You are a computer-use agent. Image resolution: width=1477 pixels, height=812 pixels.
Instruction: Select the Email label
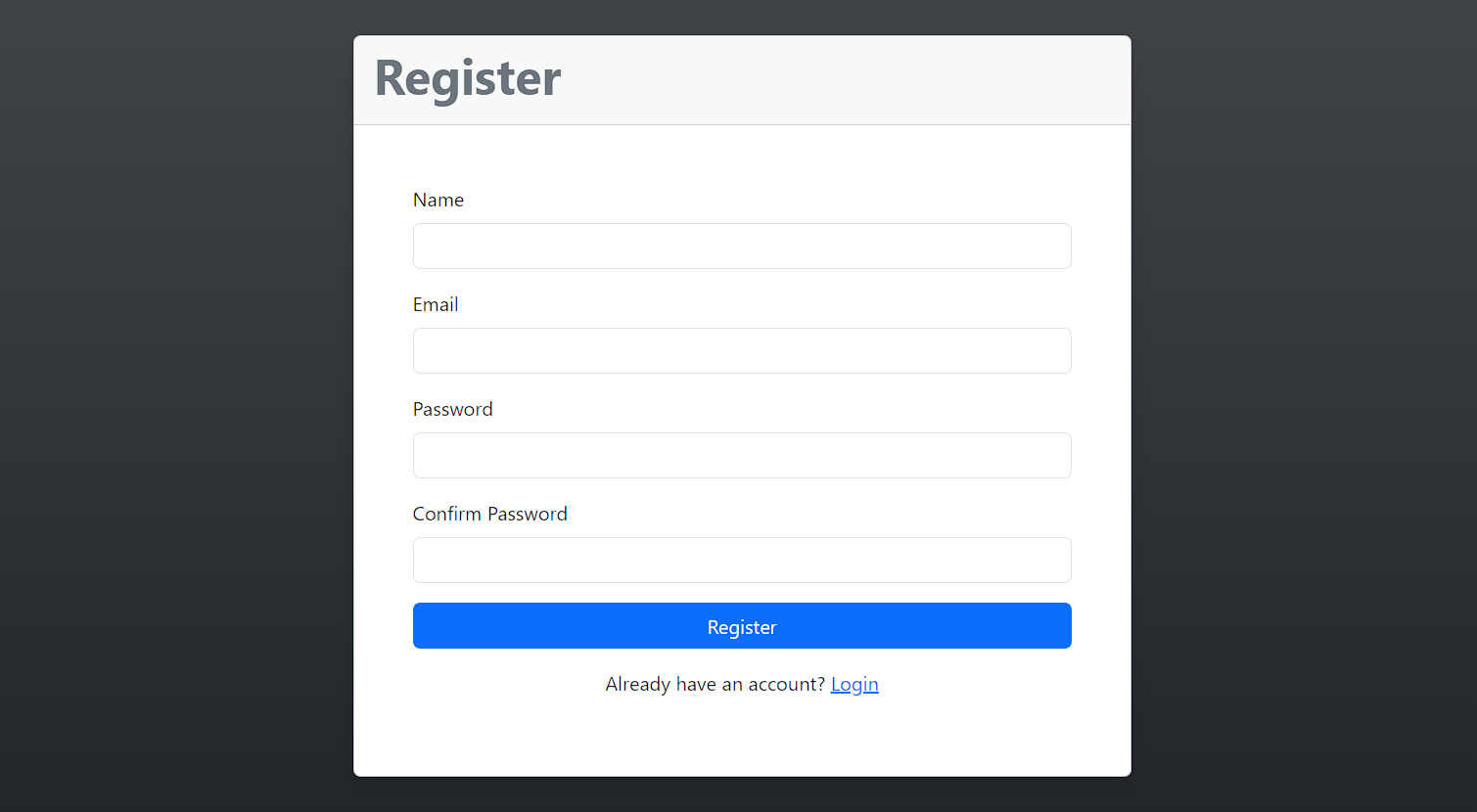[x=435, y=304]
